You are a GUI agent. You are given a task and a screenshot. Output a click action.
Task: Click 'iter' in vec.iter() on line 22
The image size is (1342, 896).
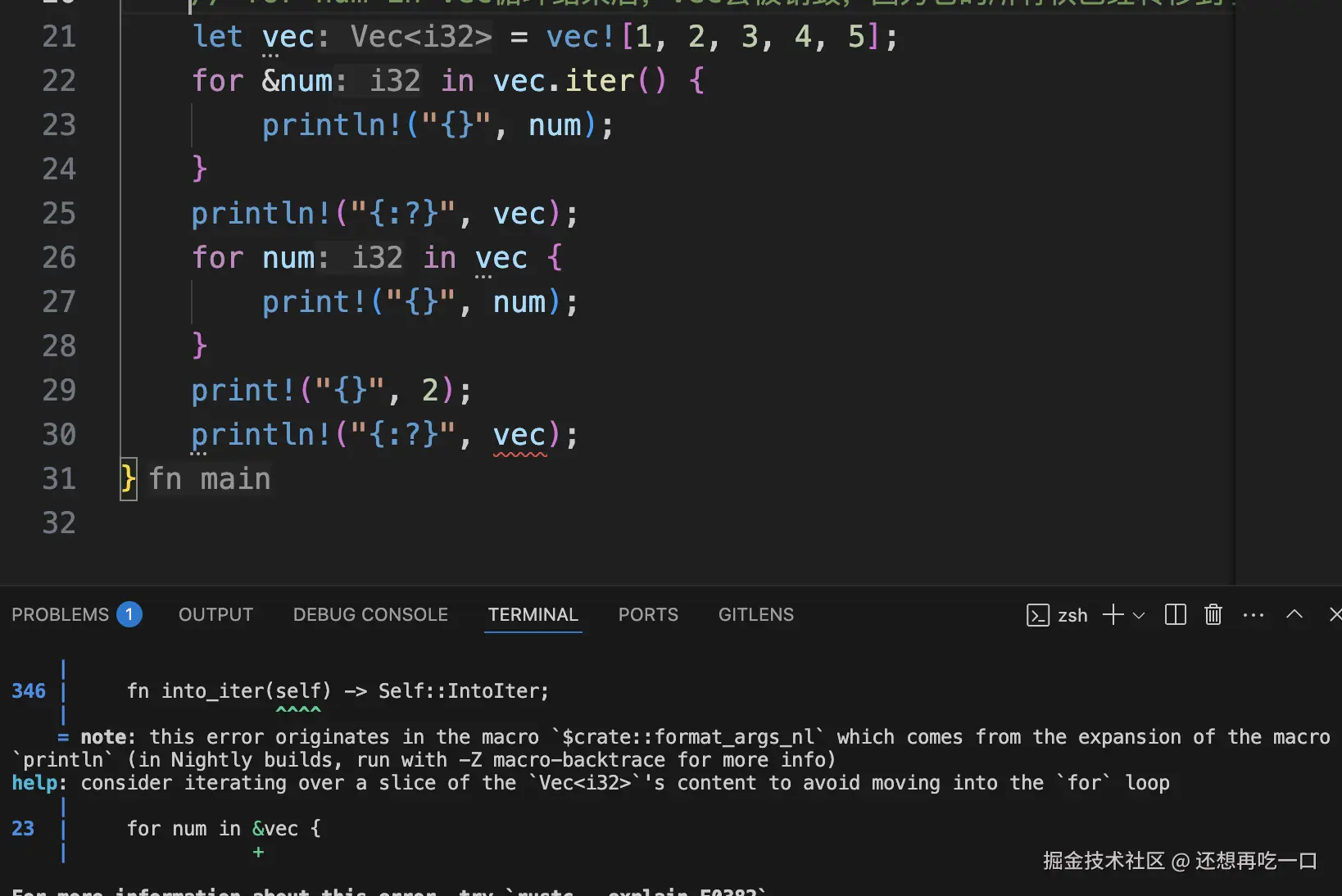[x=600, y=81]
